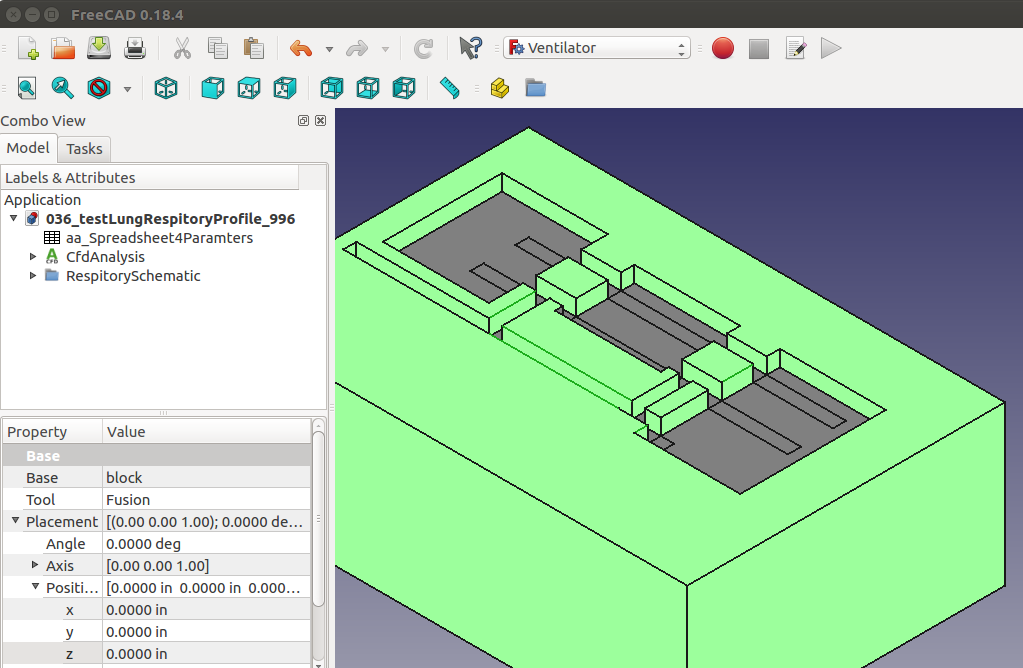Click the Fit All zoom icon
Image resolution: width=1023 pixels, height=668 pixels.
click(x=27, y=88)
